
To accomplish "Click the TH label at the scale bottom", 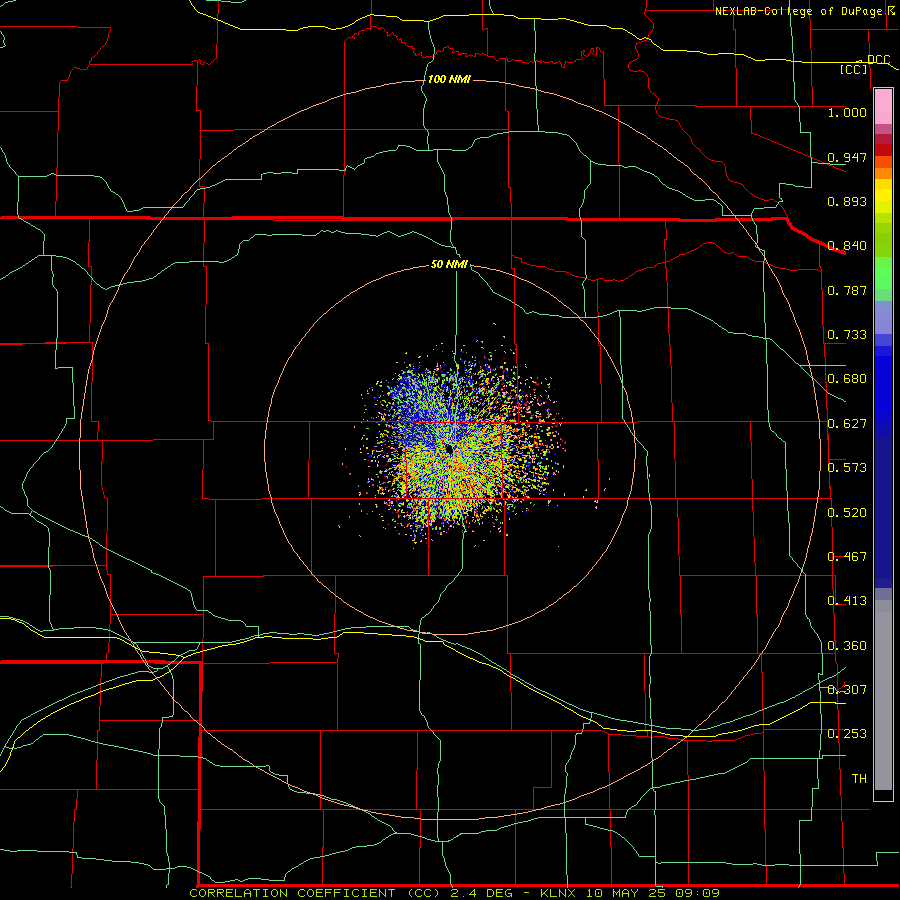I will point(859,779).
